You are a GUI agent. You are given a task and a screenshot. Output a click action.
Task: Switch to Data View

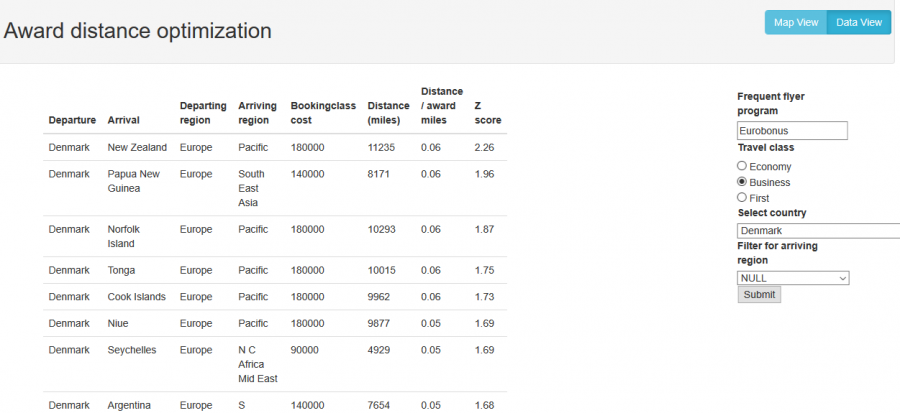click(859, 22)
